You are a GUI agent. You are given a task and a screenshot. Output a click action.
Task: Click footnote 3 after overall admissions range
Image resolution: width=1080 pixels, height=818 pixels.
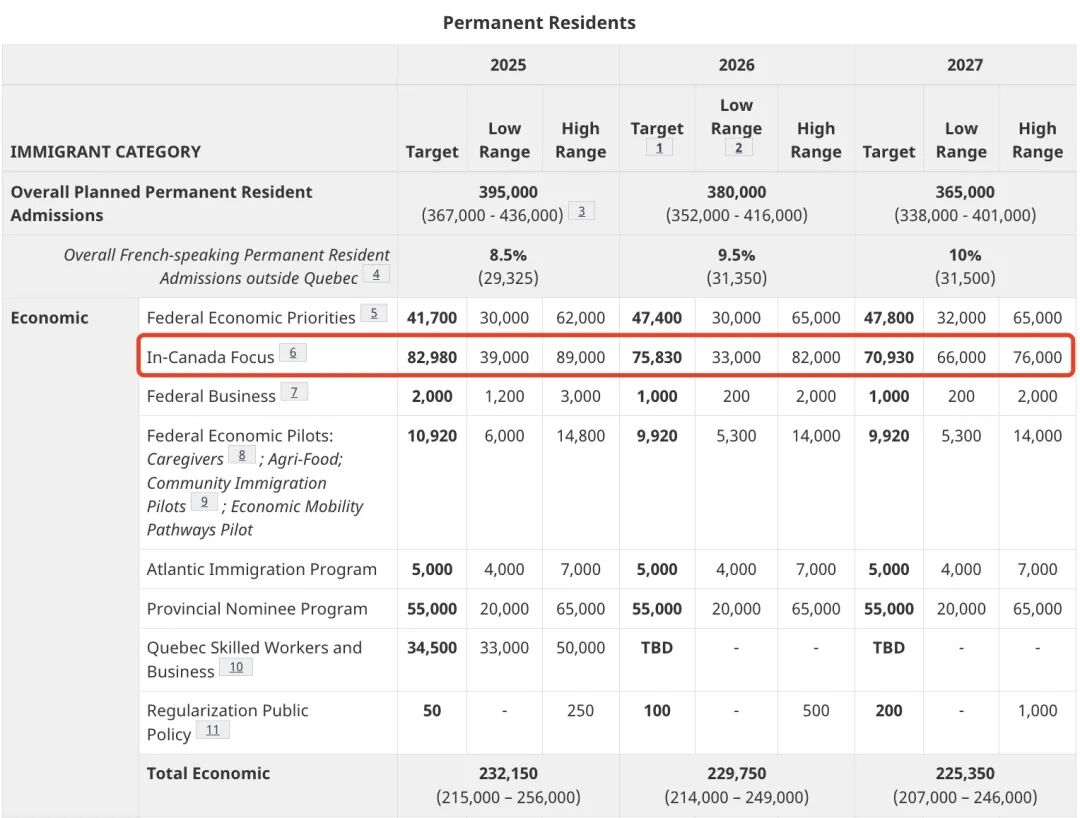pos(581,211)
